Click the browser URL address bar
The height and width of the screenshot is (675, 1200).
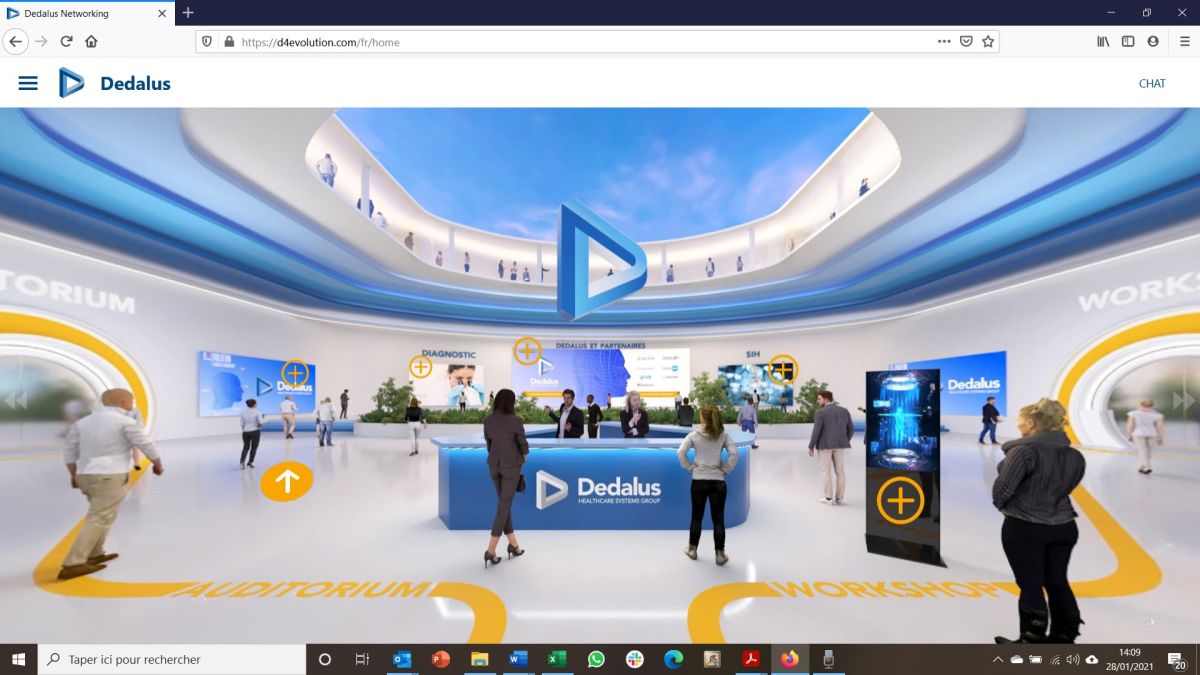[580, 42]
